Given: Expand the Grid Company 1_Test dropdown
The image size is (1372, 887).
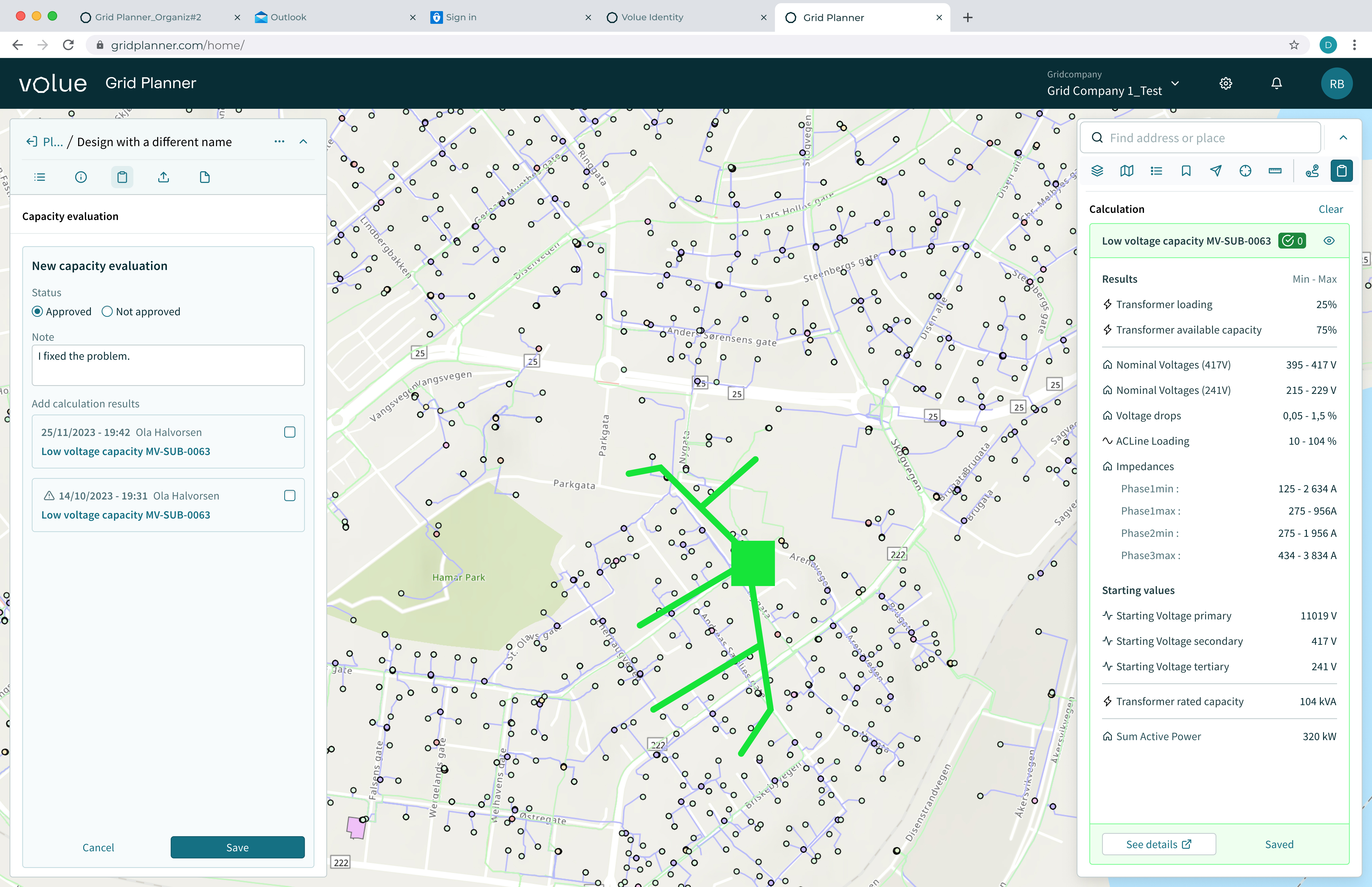Looking at the screenshot, I should click(x=1175, y=84).
